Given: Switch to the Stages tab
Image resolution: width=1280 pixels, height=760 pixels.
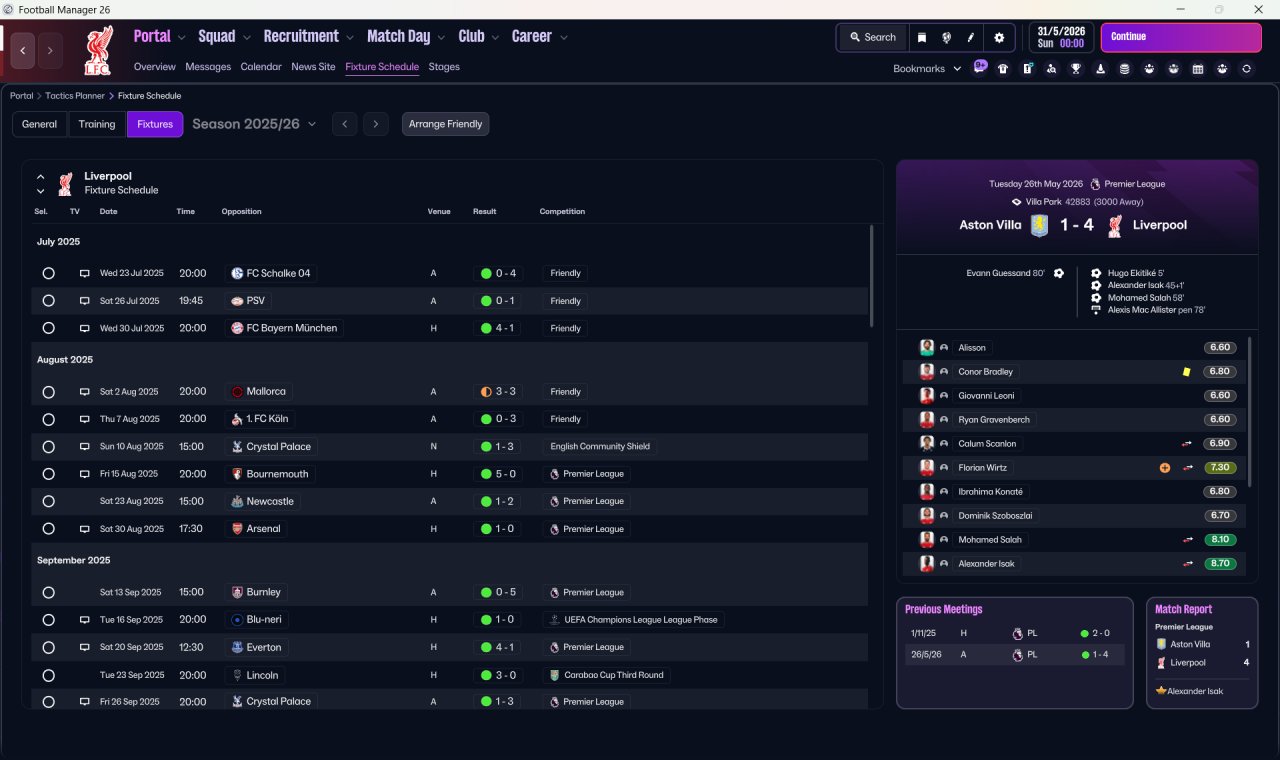Looking at the screenshot, I should 444,67.
